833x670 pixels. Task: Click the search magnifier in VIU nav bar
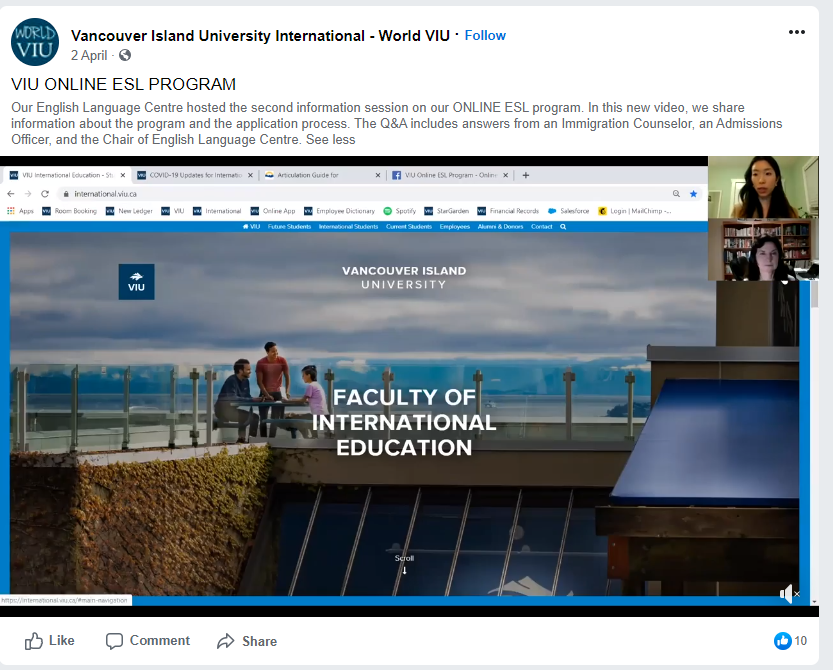[x=563, y=227]
